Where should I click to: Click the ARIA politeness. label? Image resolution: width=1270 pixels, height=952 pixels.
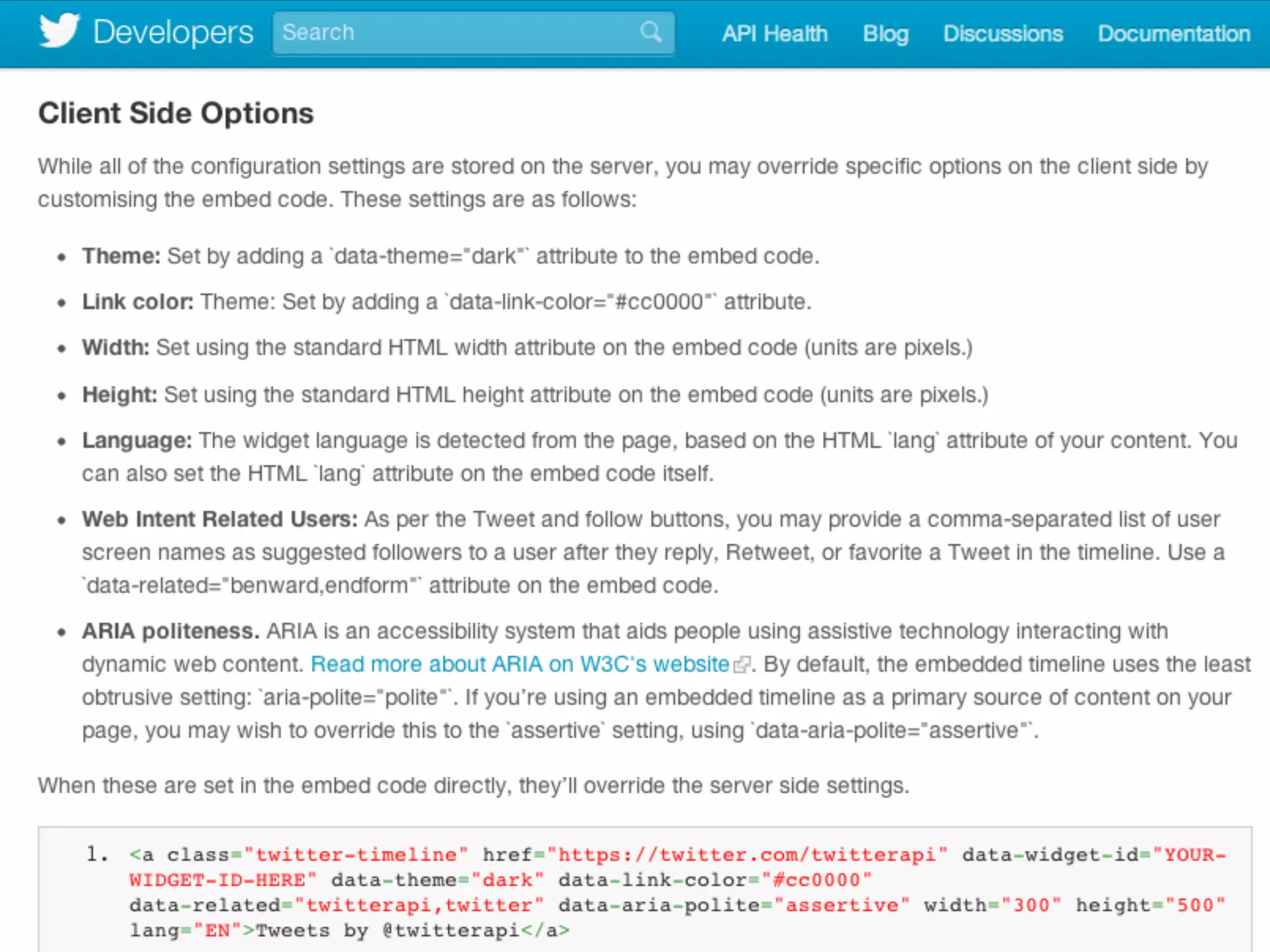(171, 631)
